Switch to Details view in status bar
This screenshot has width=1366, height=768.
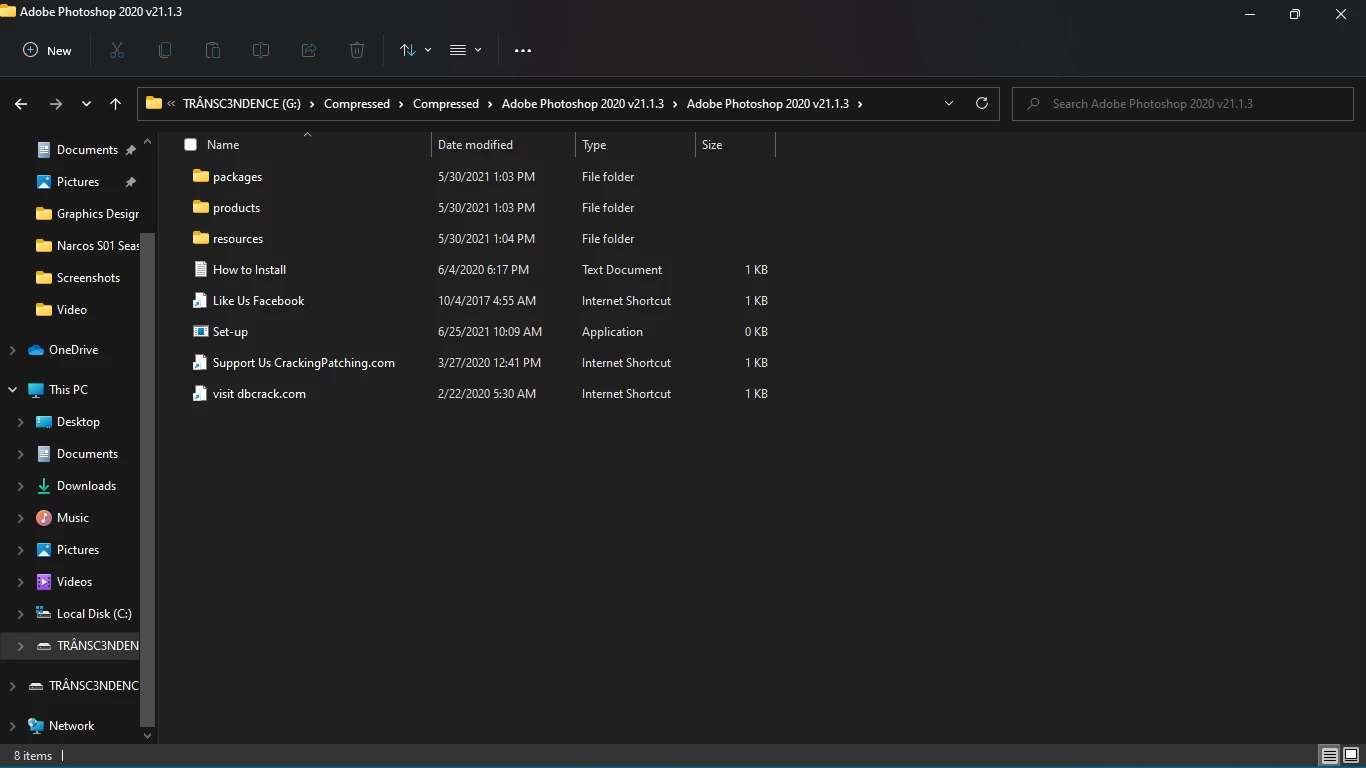1330,756
